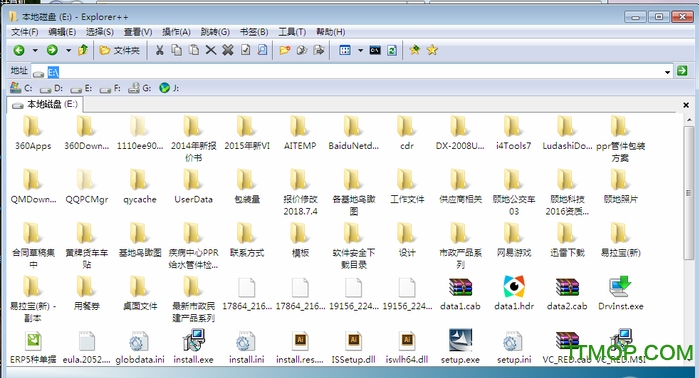Open the 选择(S) menu
The width and height of the screenshot is (699, 378).
click(99, 32)
